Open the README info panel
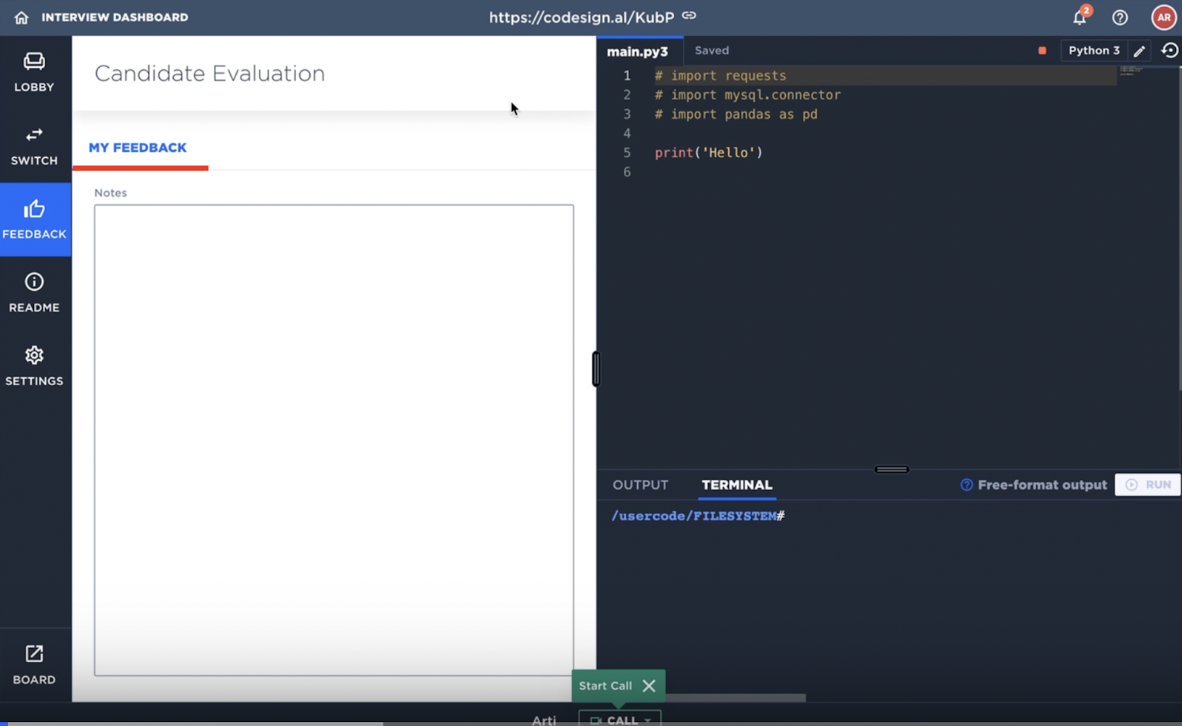The width and height of the screenshot is (1182, 726). 34,292
